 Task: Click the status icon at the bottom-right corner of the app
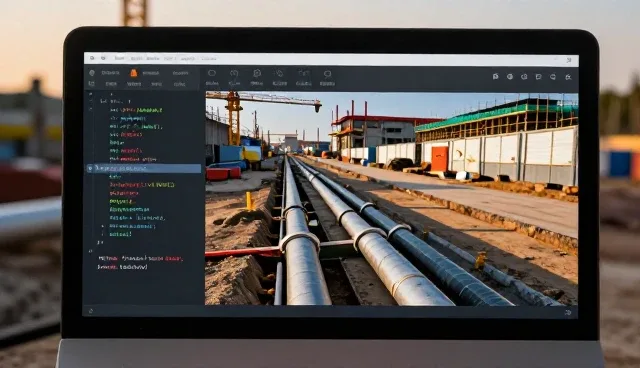568,313
